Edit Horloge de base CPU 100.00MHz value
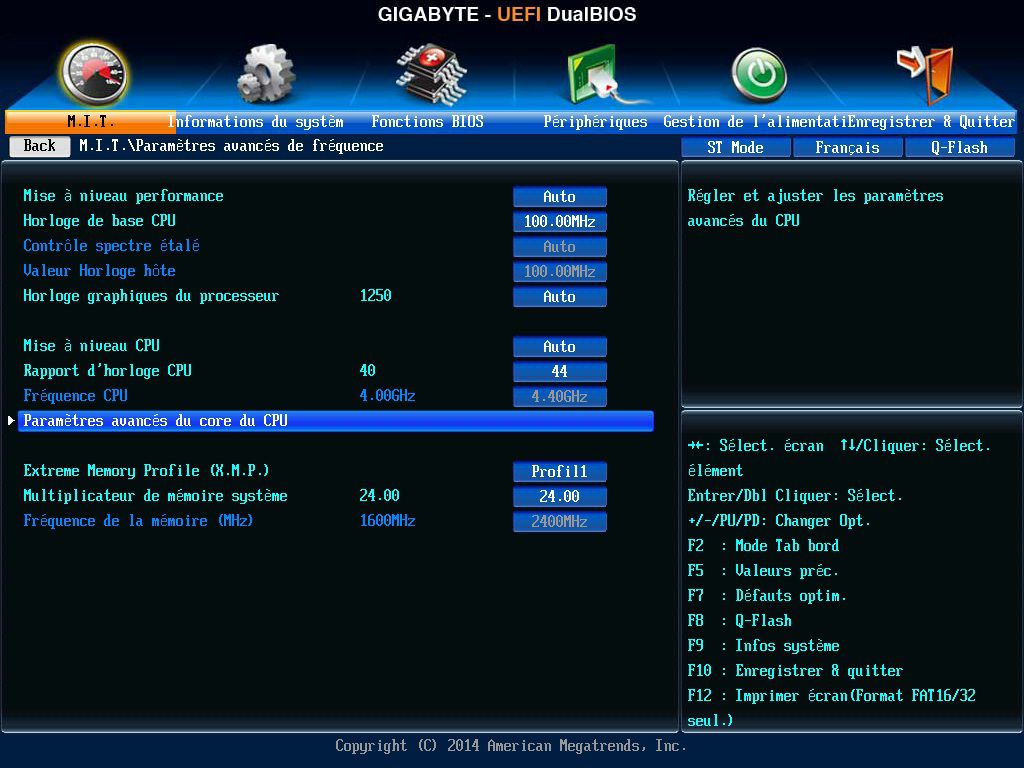1024x768 pixels. coord(560,221)
